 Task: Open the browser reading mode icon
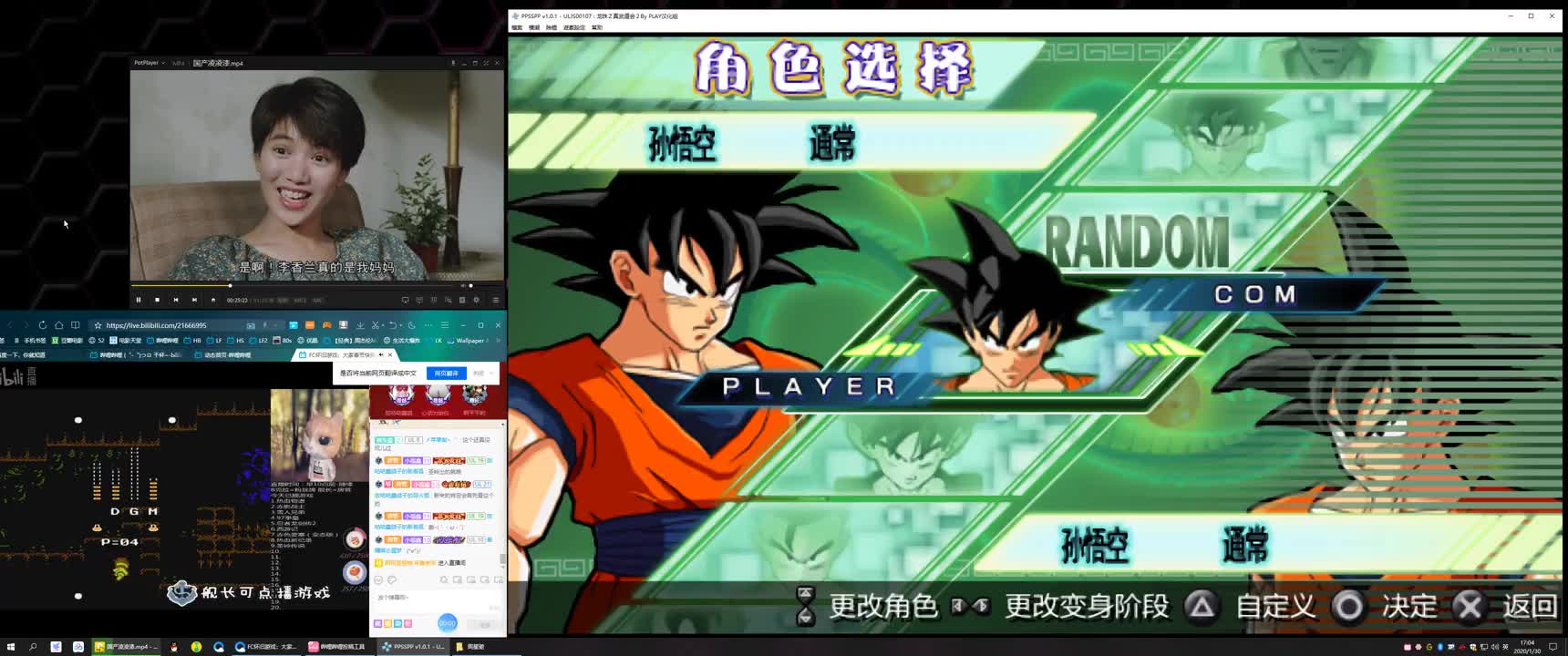[76, 325]
